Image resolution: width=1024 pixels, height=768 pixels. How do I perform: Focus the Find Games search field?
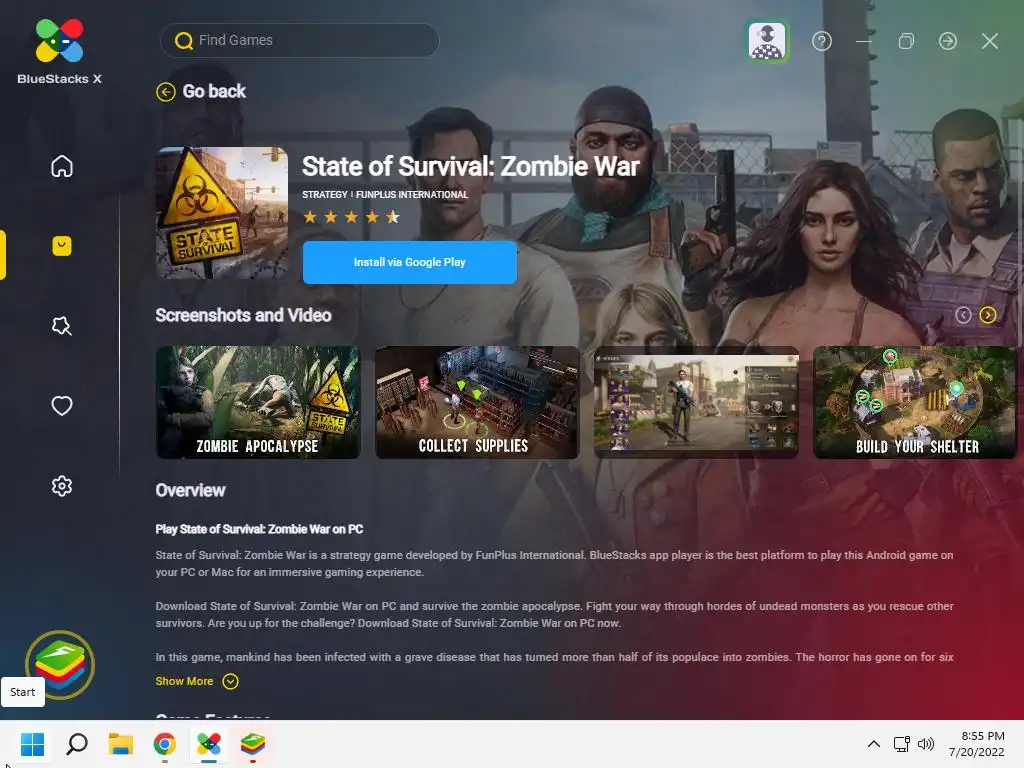tap(300, 40)
